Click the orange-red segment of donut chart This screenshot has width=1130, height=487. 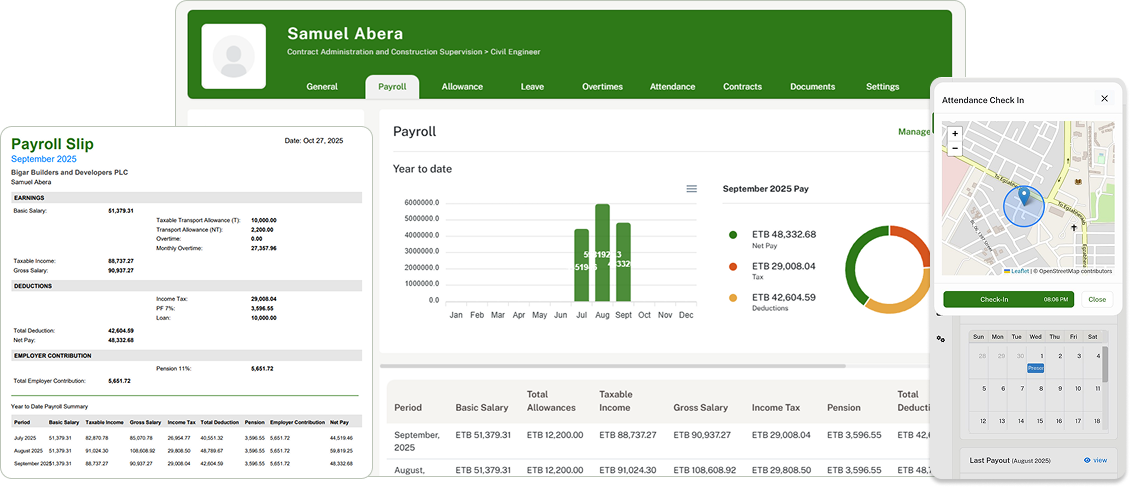click(915, 243)
